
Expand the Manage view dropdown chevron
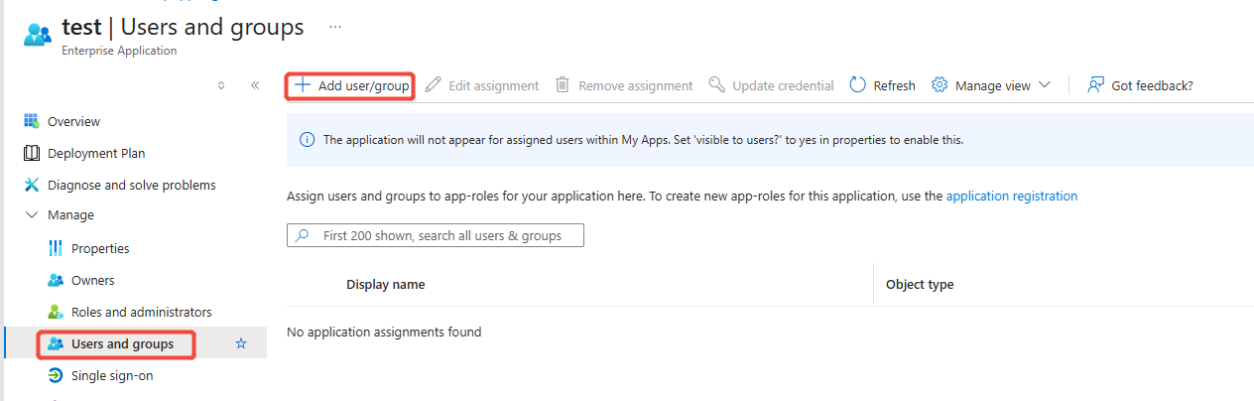[1044, 85]
